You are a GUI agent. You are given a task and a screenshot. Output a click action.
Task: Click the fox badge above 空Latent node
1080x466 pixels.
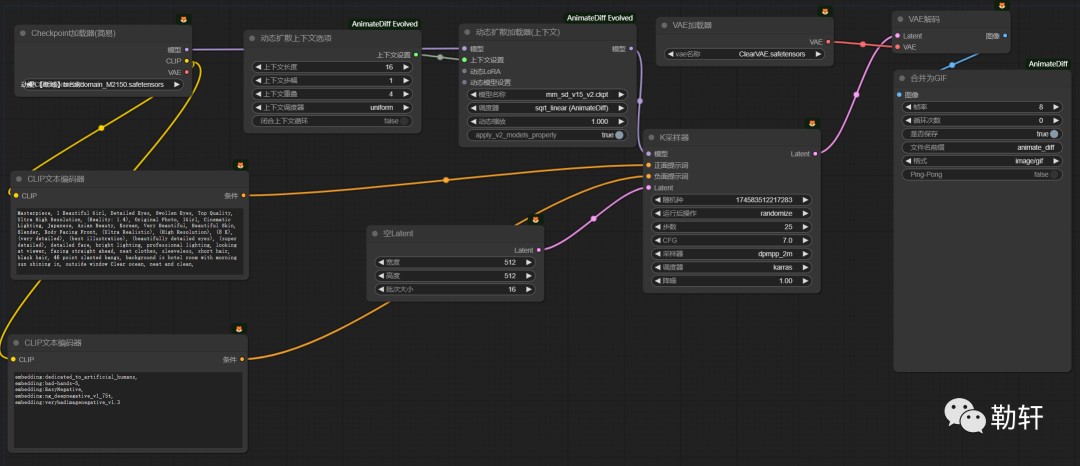[x=534, y=220]
